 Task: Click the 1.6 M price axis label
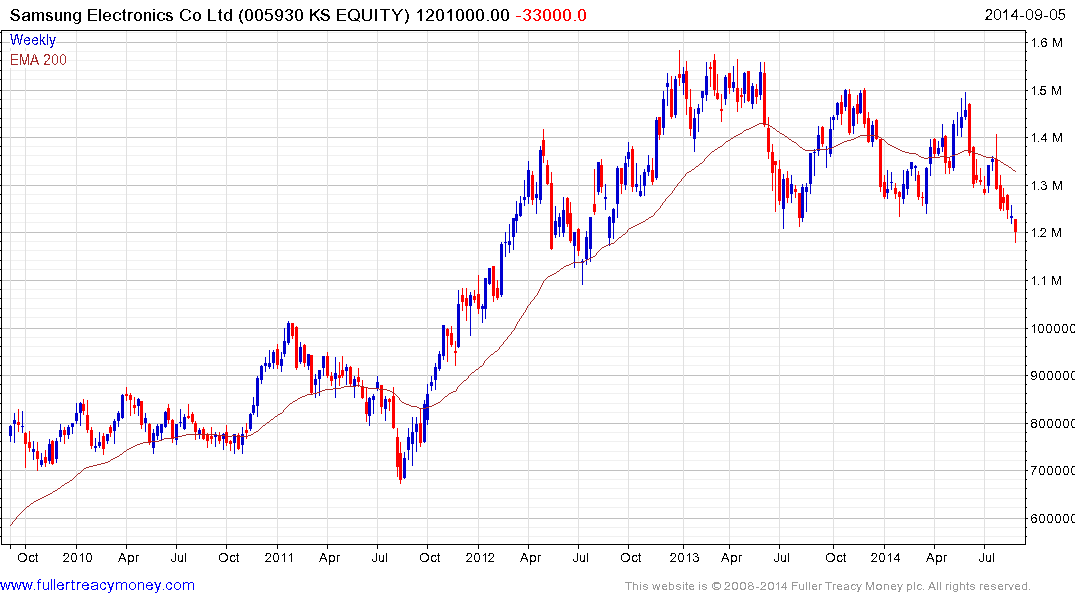coord(1046,43)
